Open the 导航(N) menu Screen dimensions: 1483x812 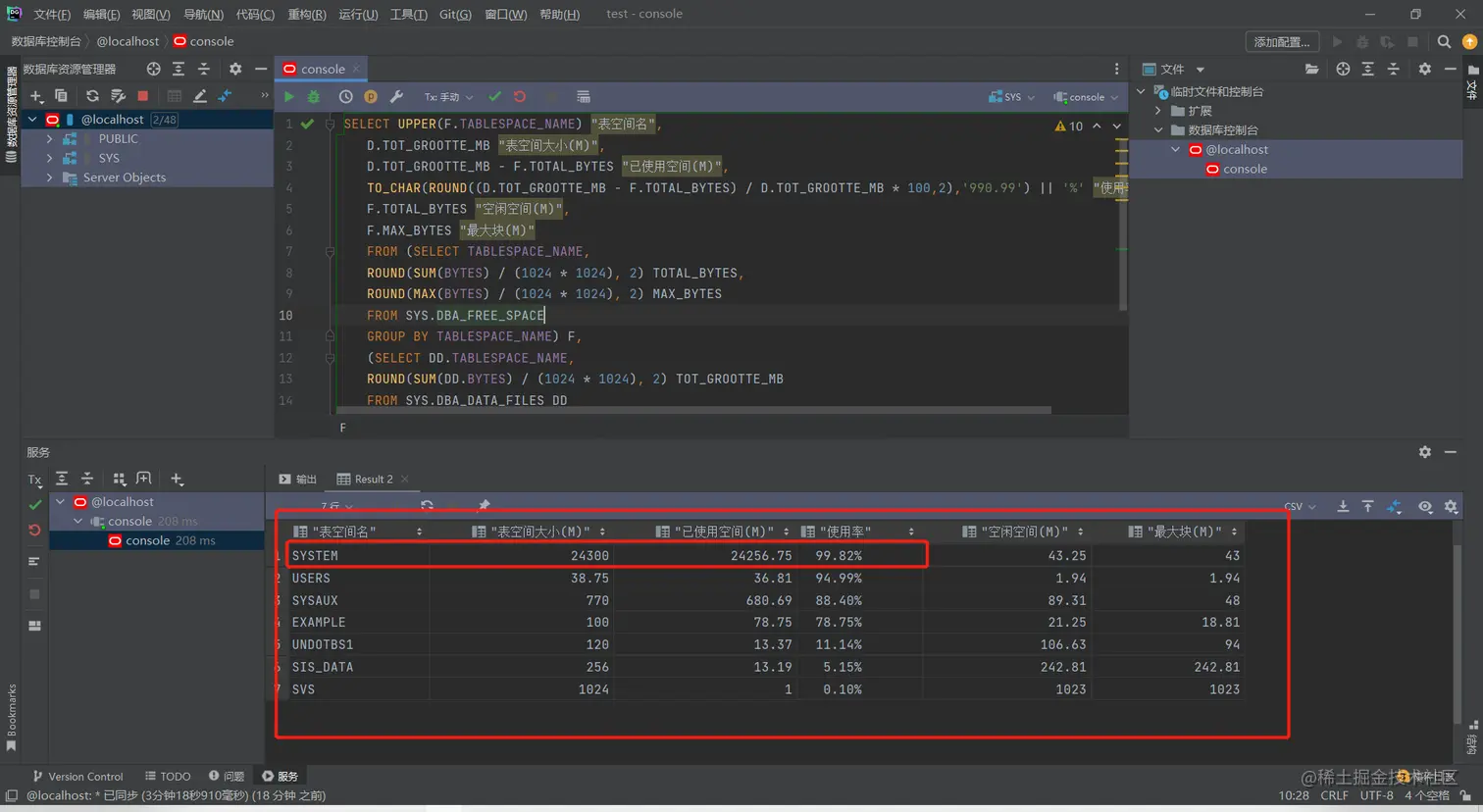pos(203,14)
